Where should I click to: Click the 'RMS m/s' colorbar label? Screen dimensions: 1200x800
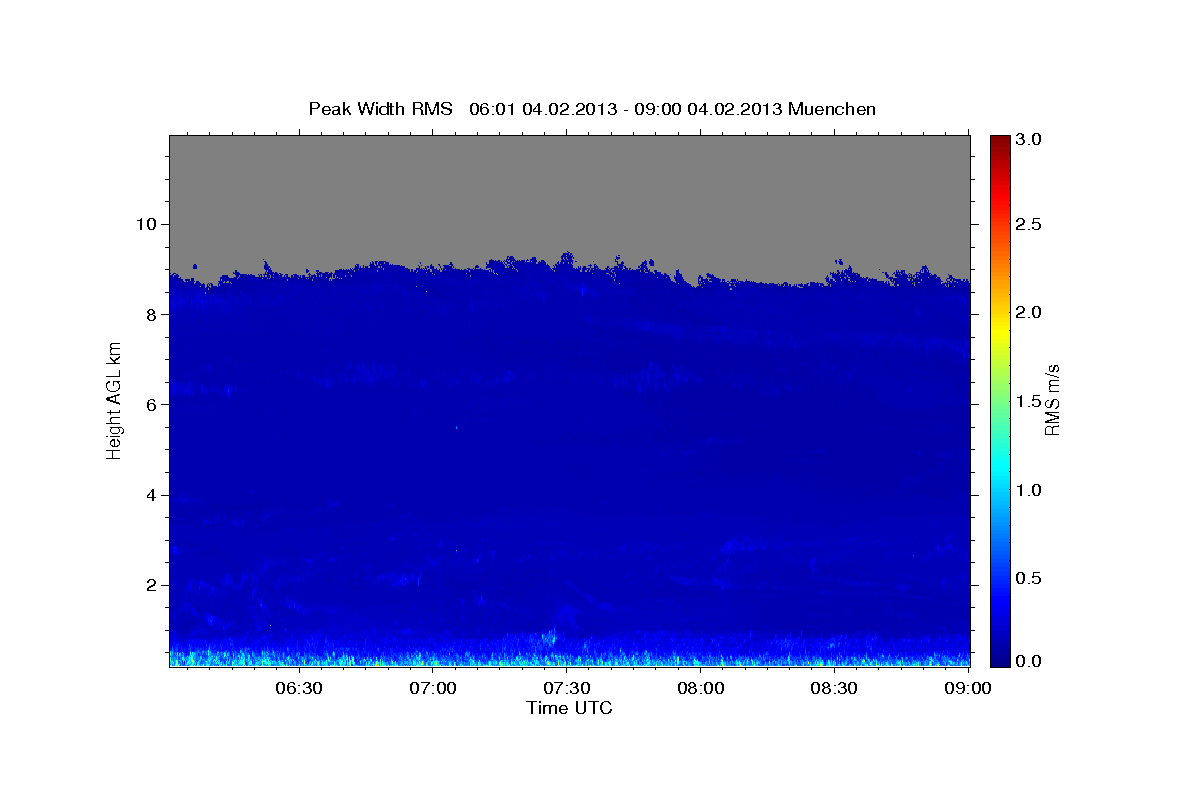tap(1052, 400)
